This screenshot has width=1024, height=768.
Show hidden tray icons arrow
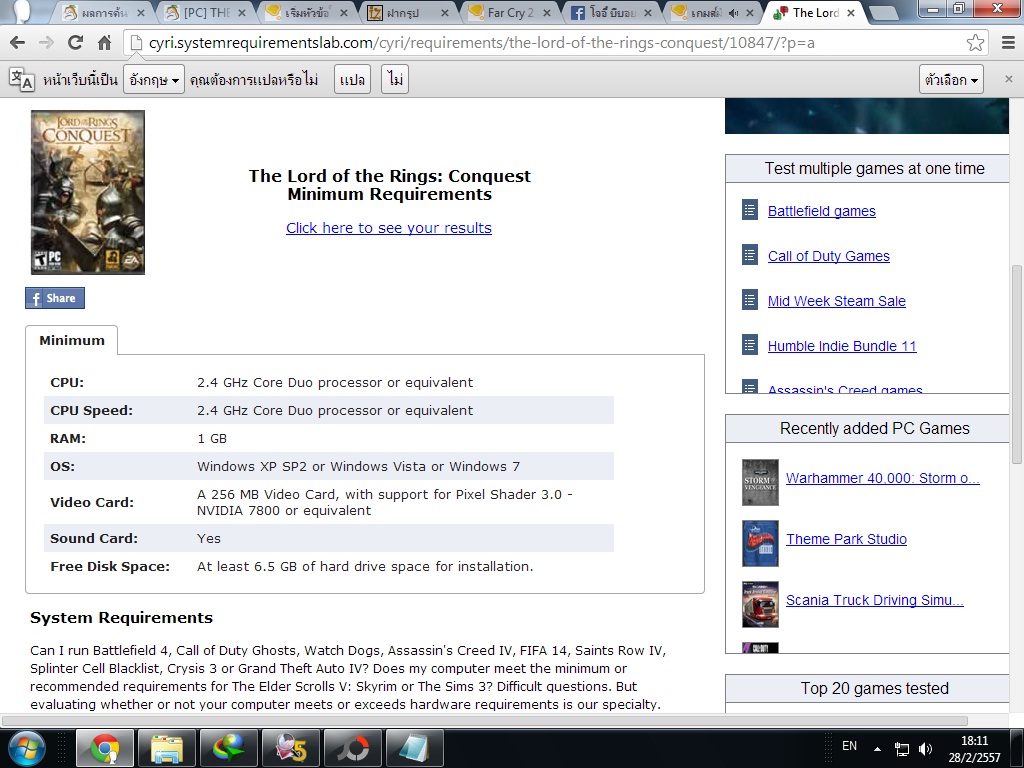coord(877,749)
